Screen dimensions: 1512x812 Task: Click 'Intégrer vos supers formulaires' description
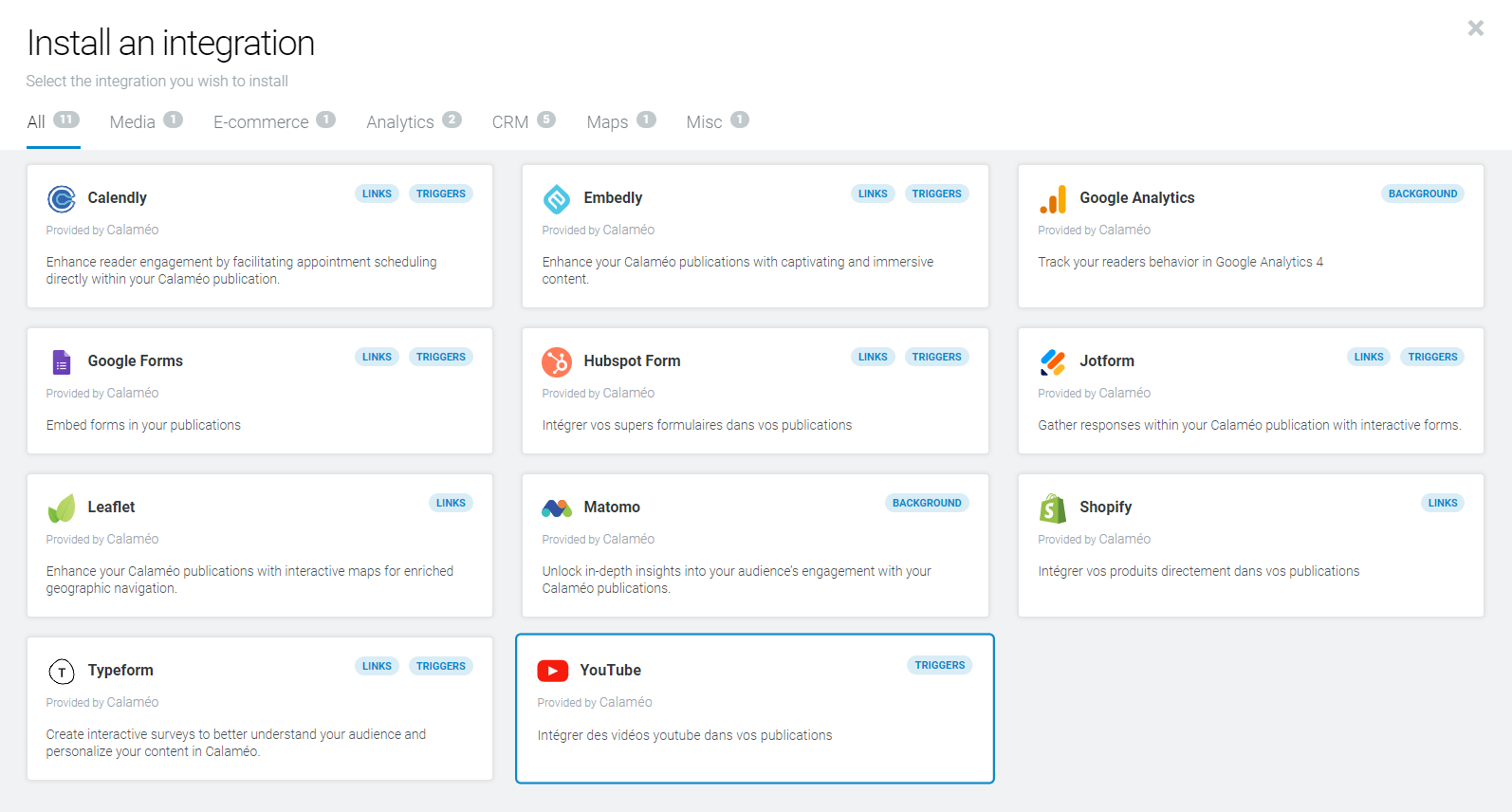pos(697,425)
